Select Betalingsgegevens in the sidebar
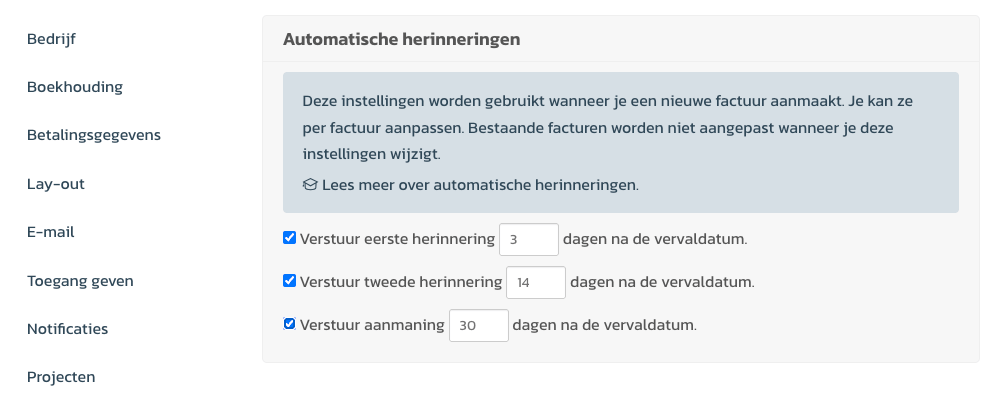Viewport: 990px width, 394px height. coord(93,135)
